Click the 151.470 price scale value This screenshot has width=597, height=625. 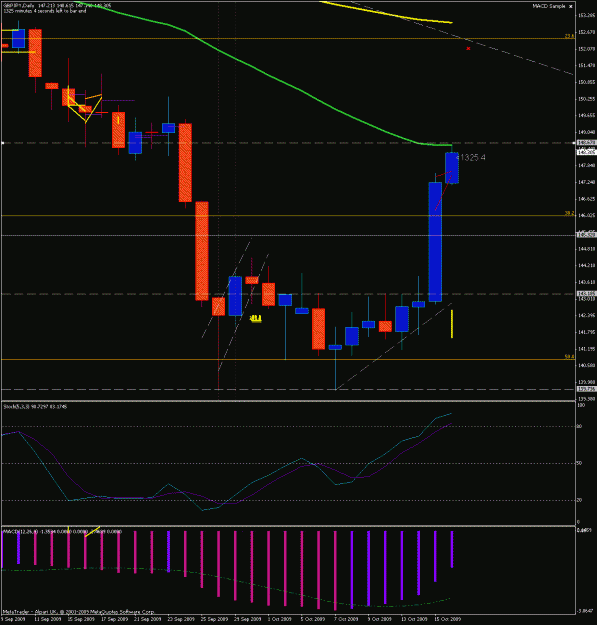(x=586, y=65)
